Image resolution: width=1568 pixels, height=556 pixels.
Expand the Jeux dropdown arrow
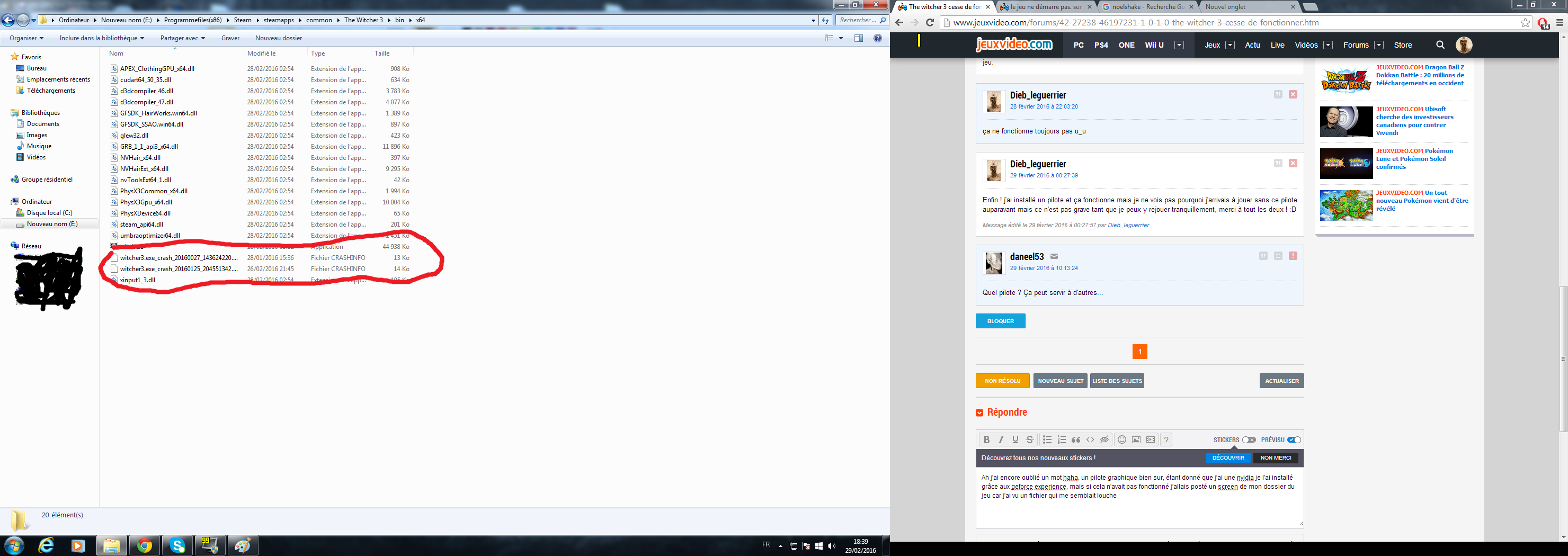tap(1230, 45)
